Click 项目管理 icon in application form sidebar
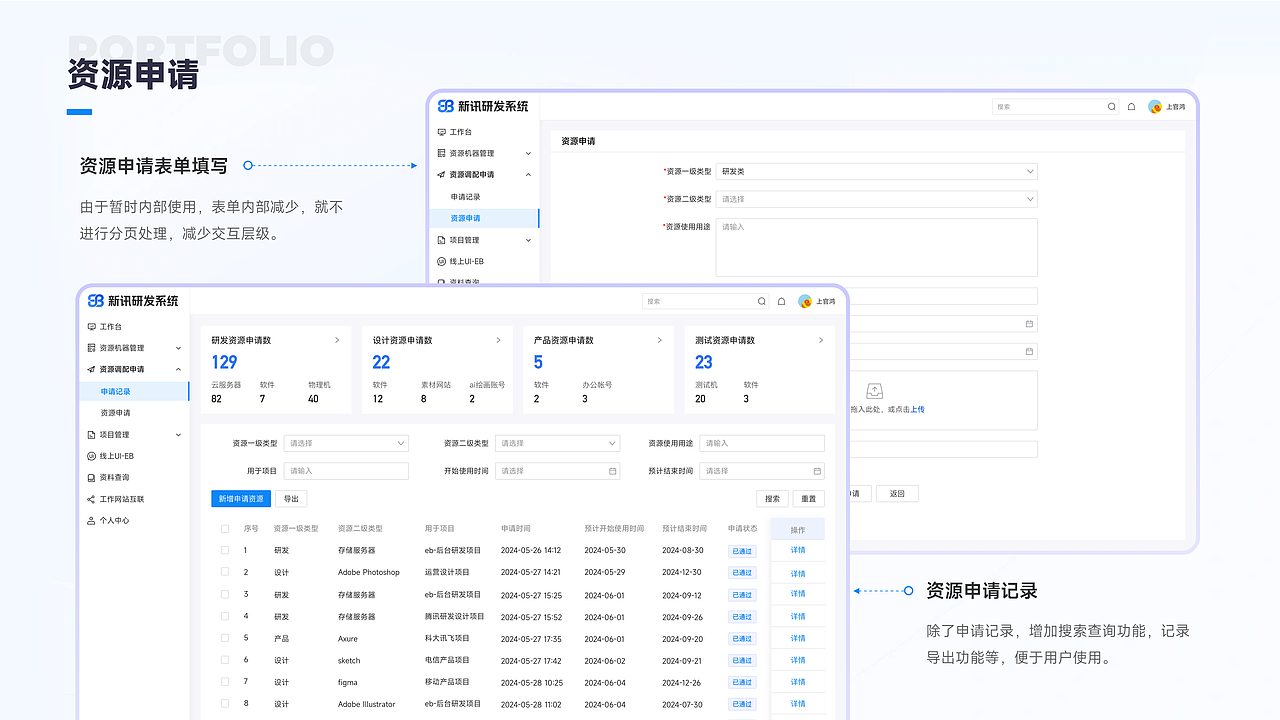 [x=442, y=240]
